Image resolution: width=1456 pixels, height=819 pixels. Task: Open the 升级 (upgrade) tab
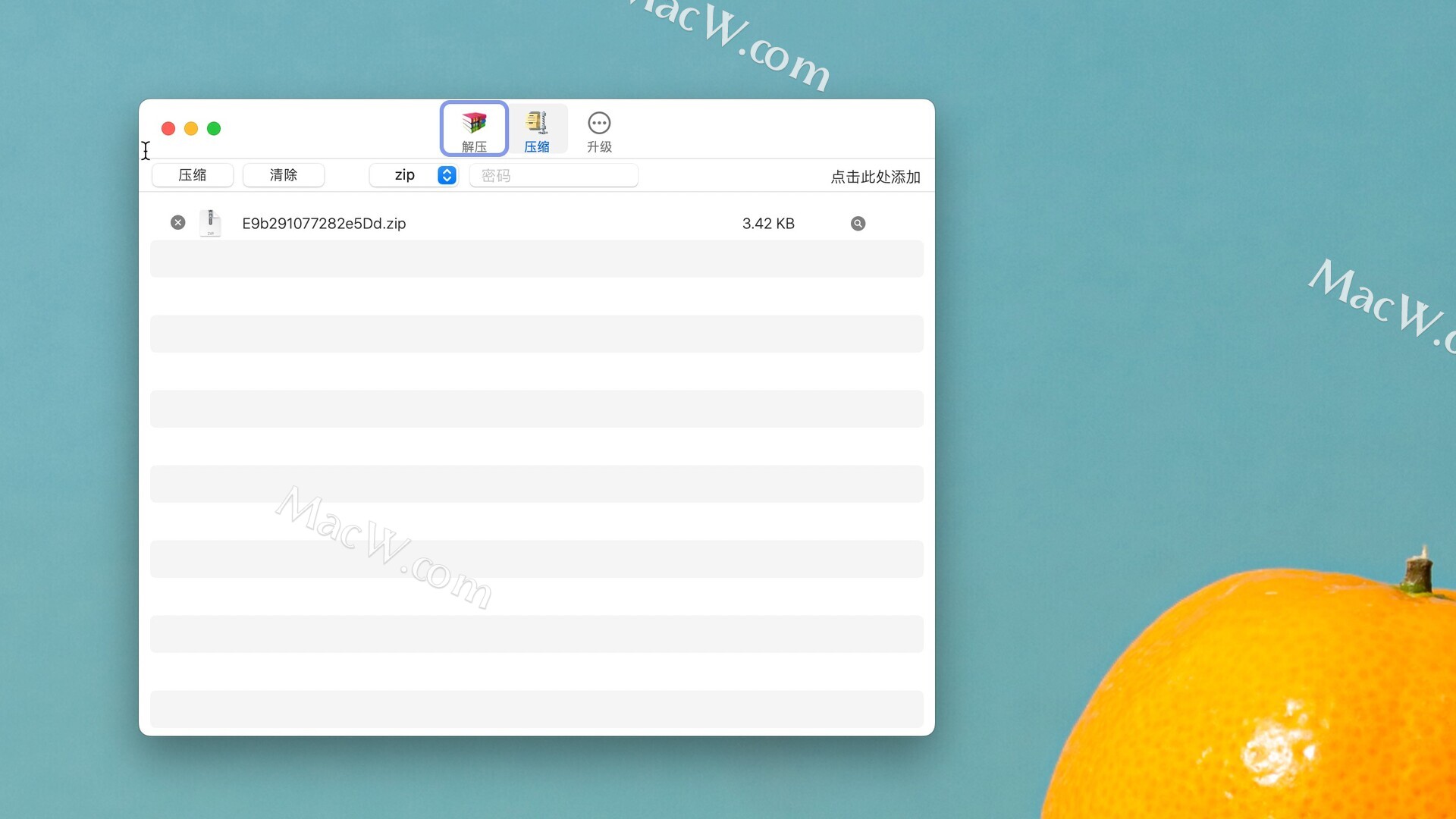(599, 132)
